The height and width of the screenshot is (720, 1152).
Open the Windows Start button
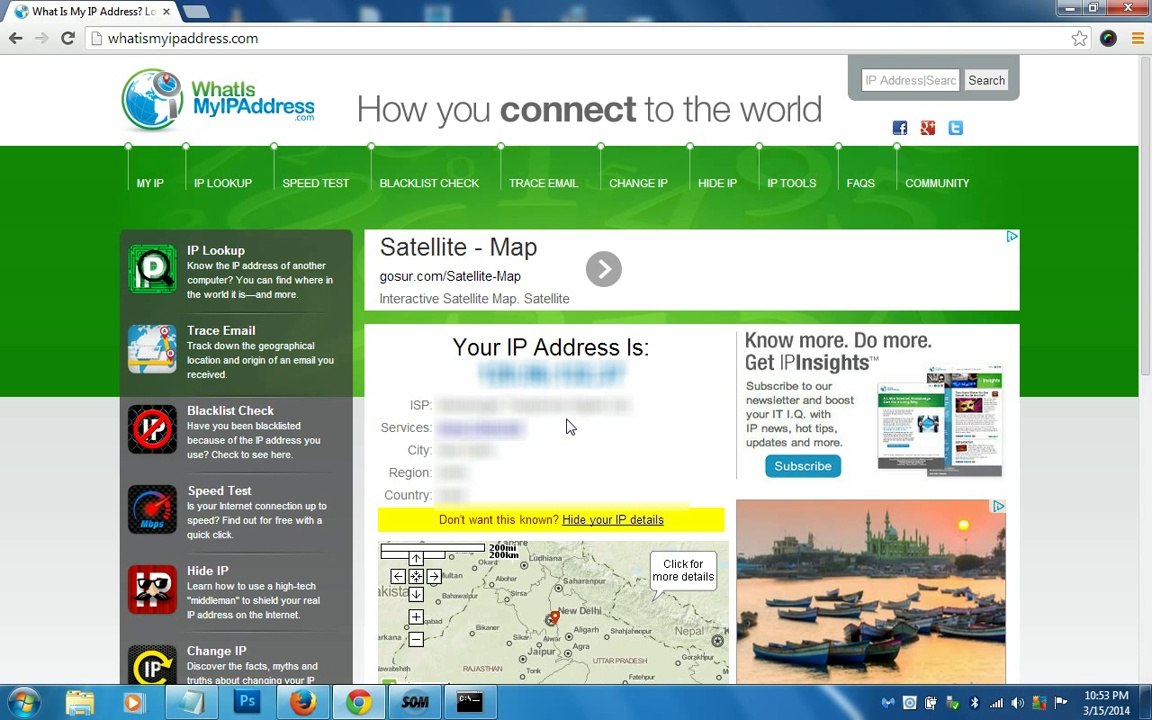tap(24, 702)
